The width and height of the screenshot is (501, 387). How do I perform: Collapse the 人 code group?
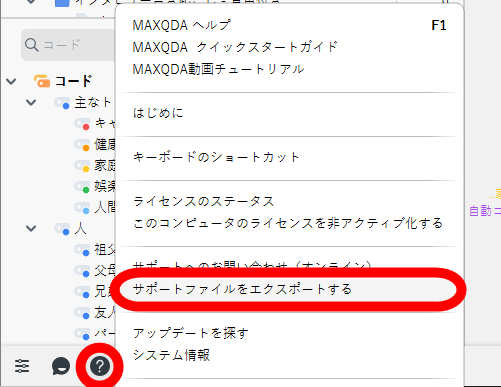point(31,229)
